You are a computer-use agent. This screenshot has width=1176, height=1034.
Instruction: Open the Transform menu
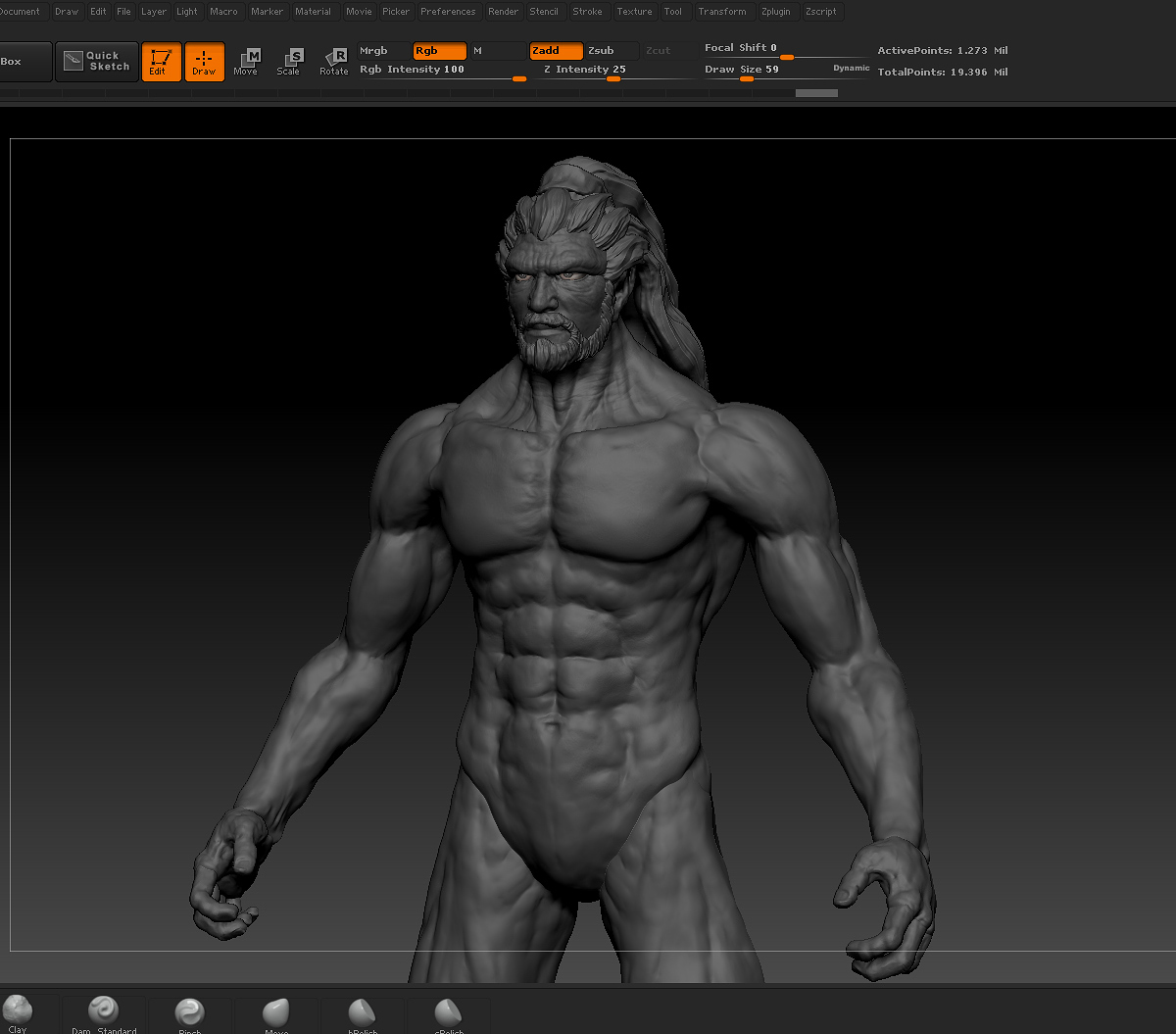[x=722, y=12]
